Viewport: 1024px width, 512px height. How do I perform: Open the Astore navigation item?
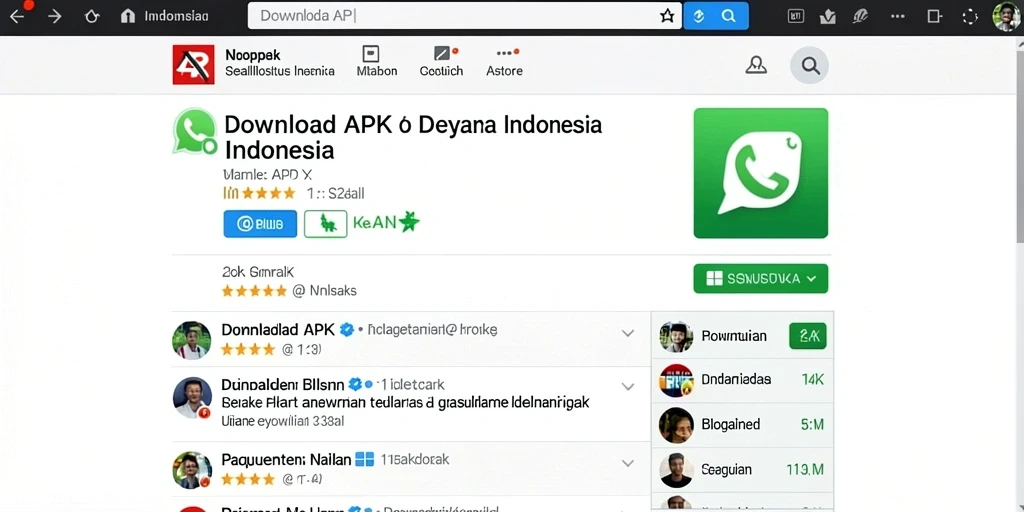(504, 62)
